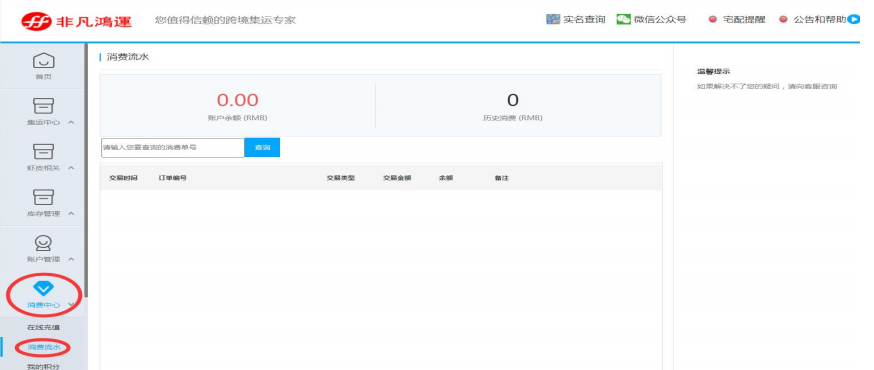Click the 订单编号 column header

click(172, 178)
